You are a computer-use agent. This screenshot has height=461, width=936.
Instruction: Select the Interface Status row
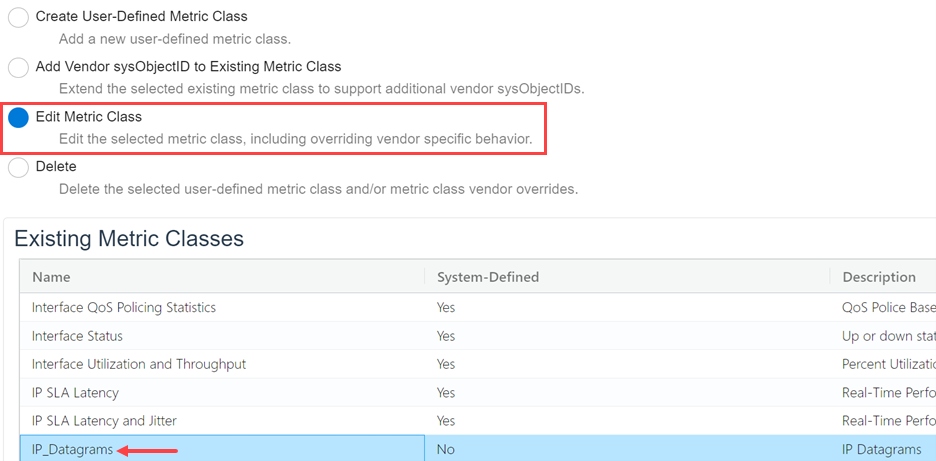80,335
